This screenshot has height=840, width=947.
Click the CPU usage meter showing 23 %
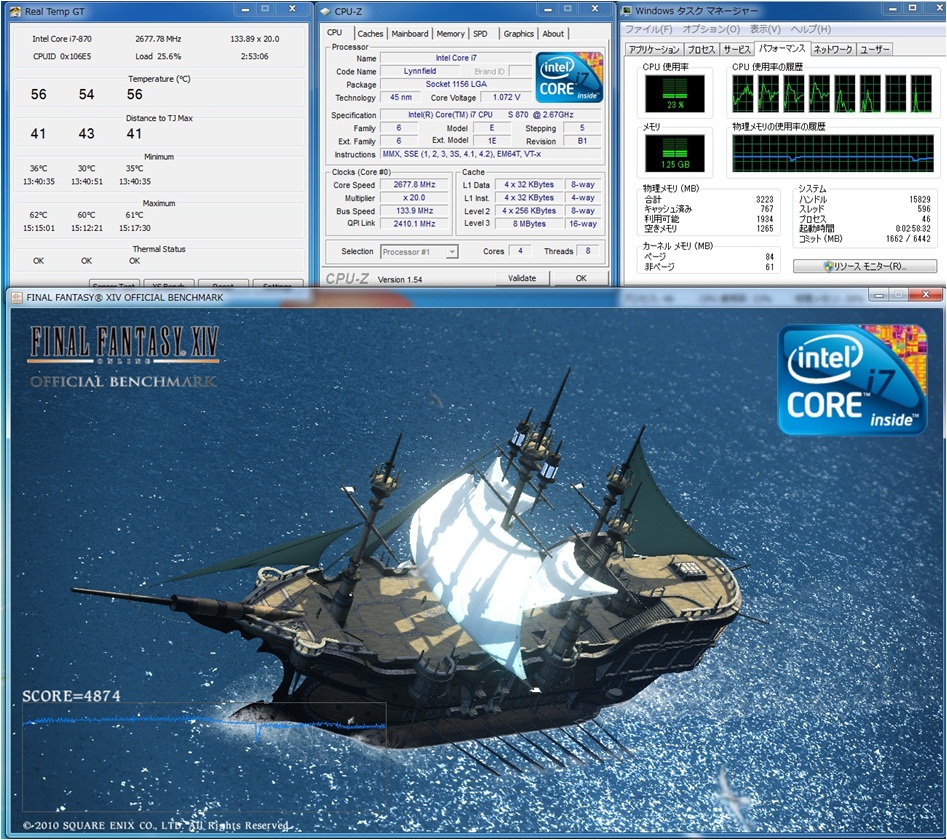coord(675,94)
